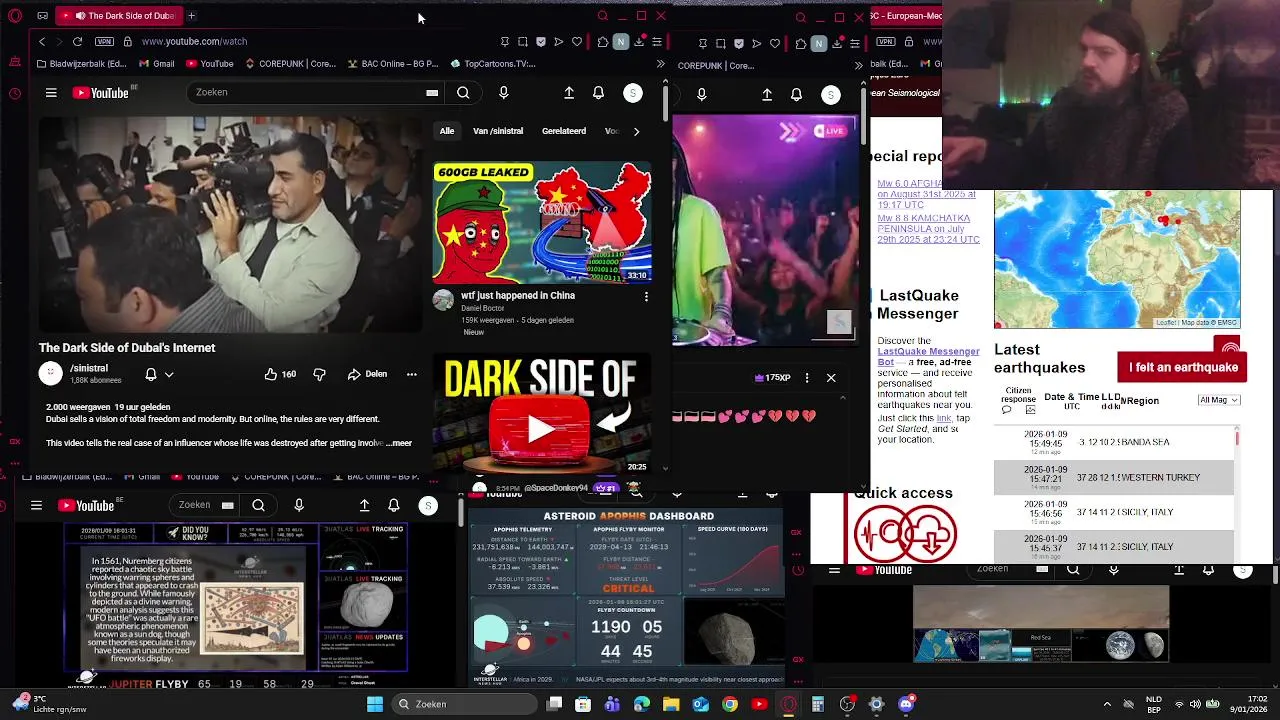The width and height of the screenshot is (1280, 720).
Task: Dislike the Dubai video
Action: point(319,374)
